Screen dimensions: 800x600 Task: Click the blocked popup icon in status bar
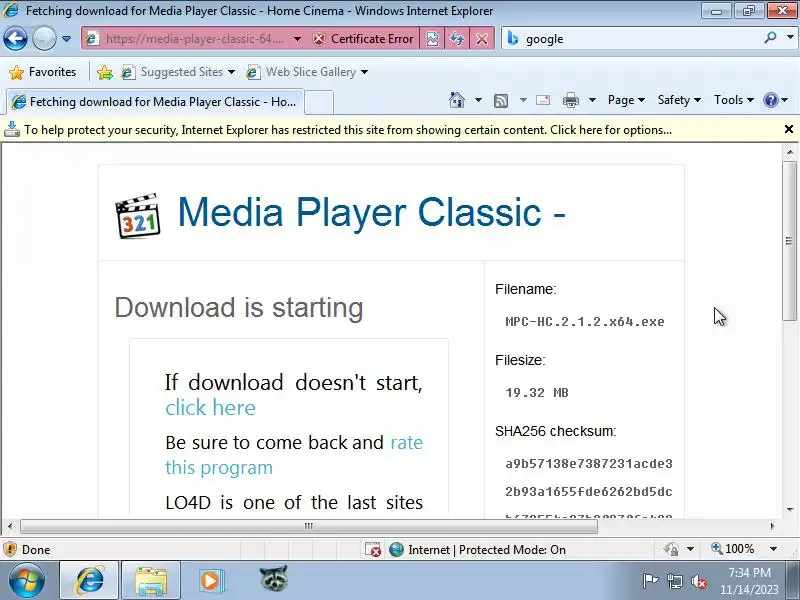click(x=373, y=549)
